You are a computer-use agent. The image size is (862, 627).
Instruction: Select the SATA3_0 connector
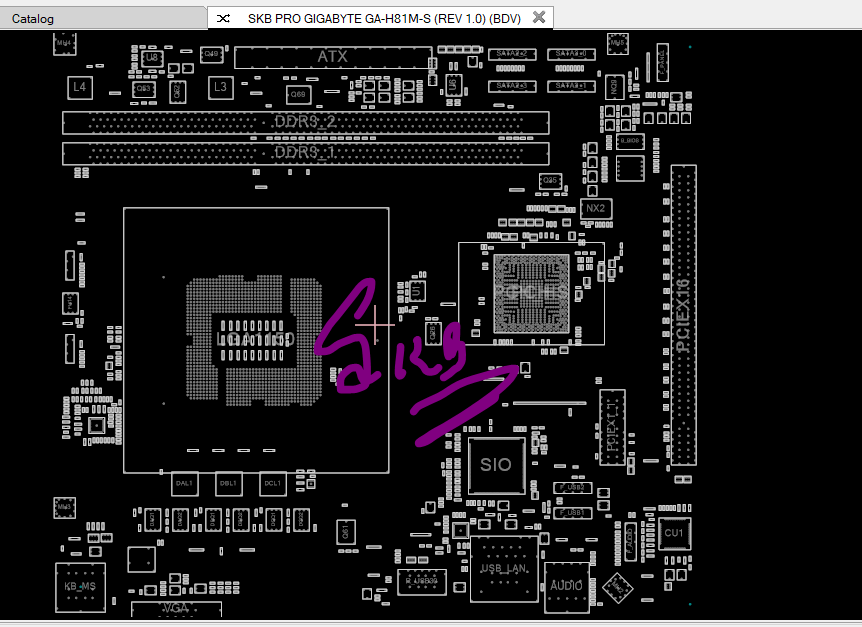571,54
